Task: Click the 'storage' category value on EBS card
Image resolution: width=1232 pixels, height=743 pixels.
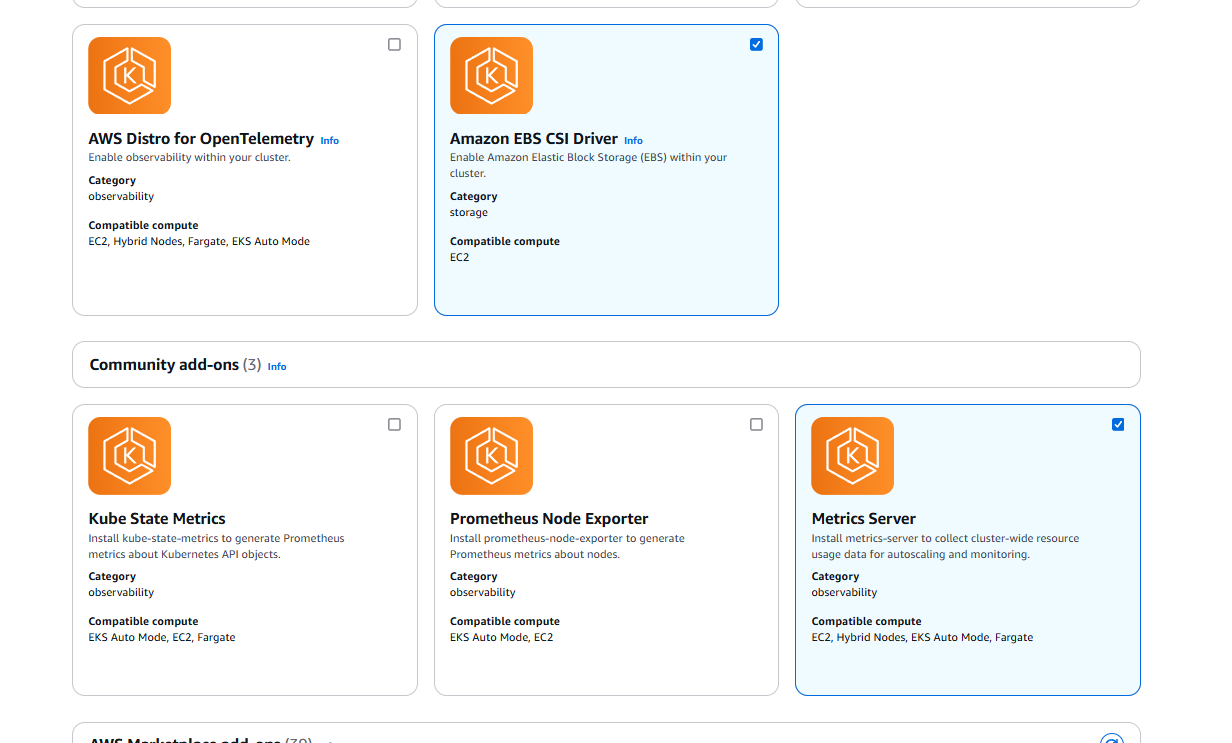Action: (x=469, y=213)
